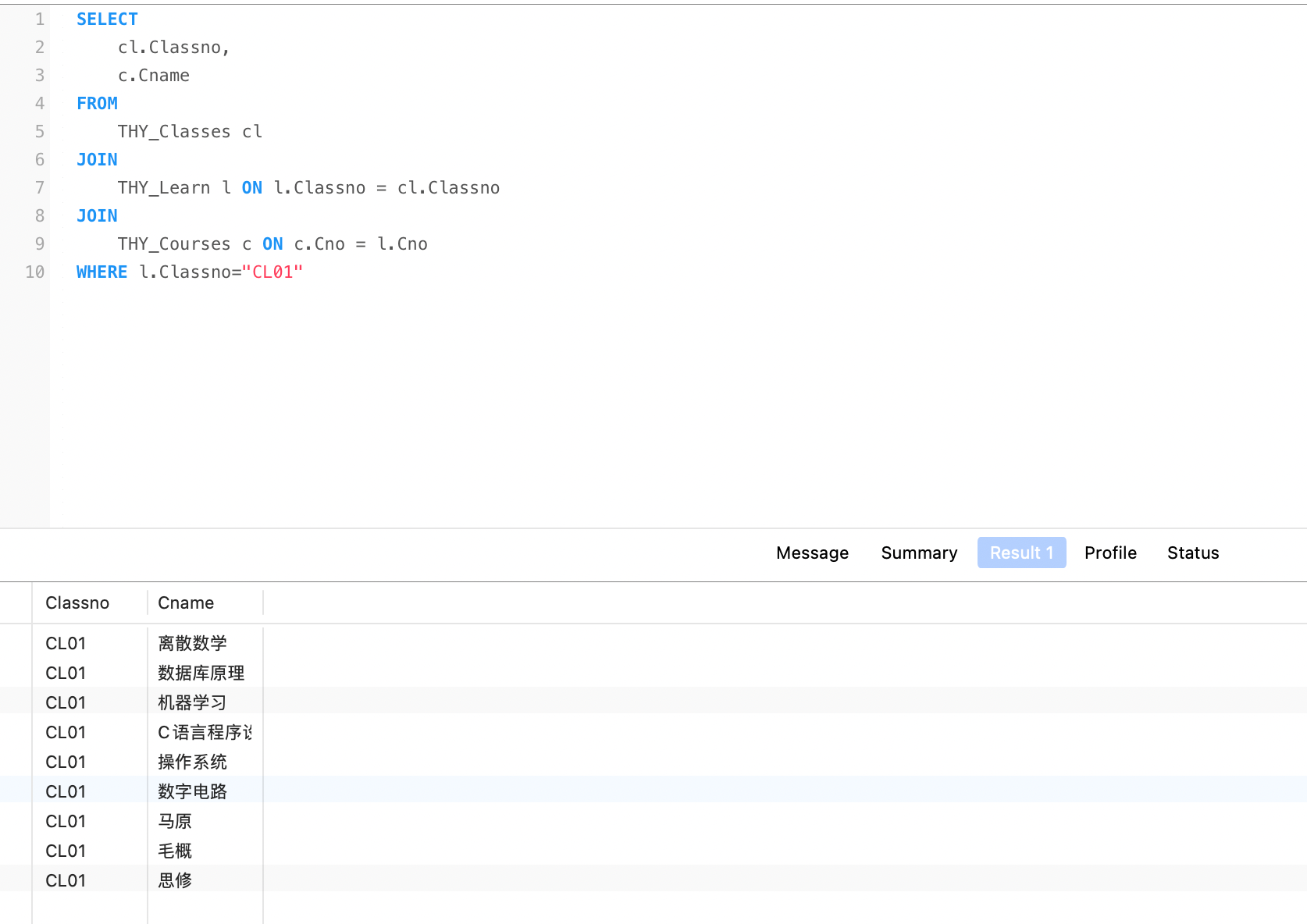The image size is (1307, 924).
Task: Select the 数据库原理 result cell
Action: coord(201,673)
